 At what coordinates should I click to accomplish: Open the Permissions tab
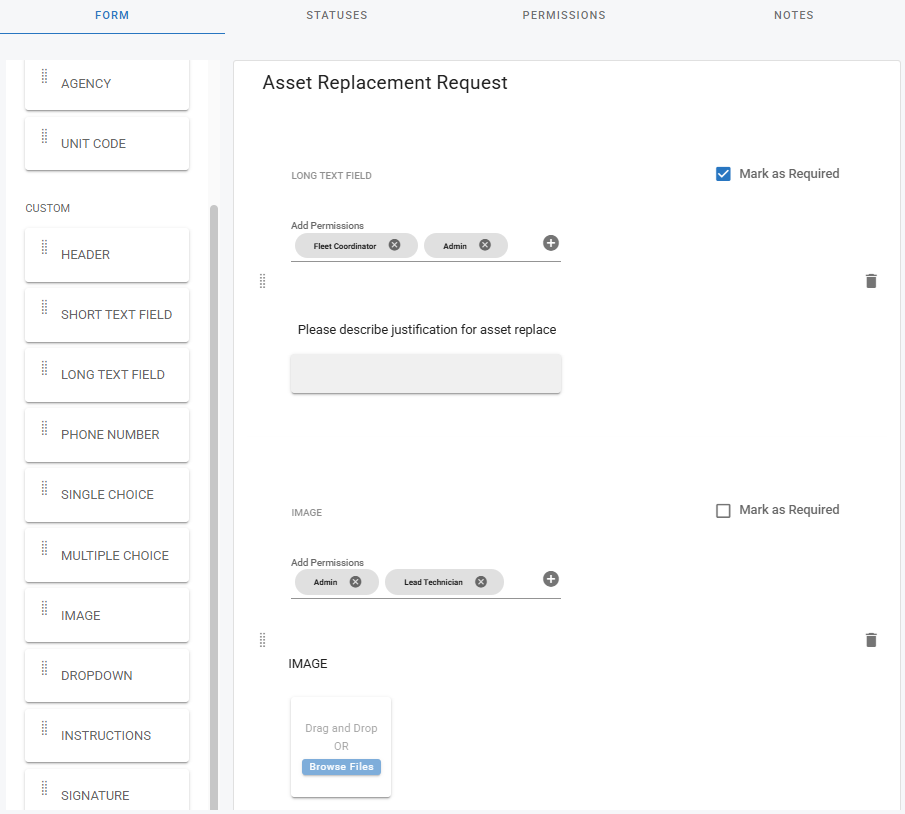564,16
